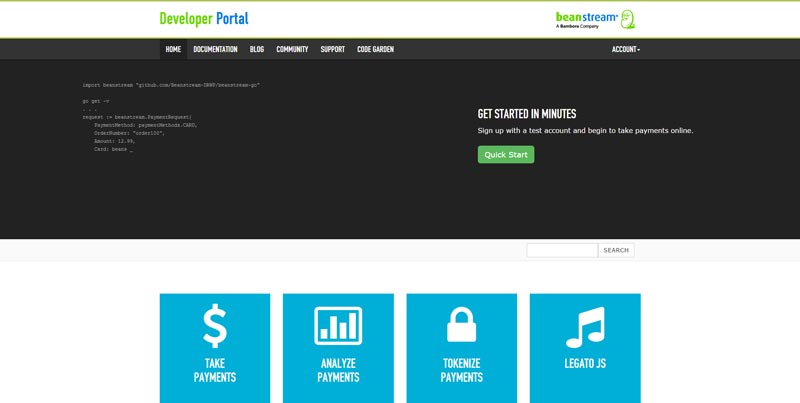Open Code Garden from the navbar
The width and height of the screenshot is (800, 403).
click(375, 49)
